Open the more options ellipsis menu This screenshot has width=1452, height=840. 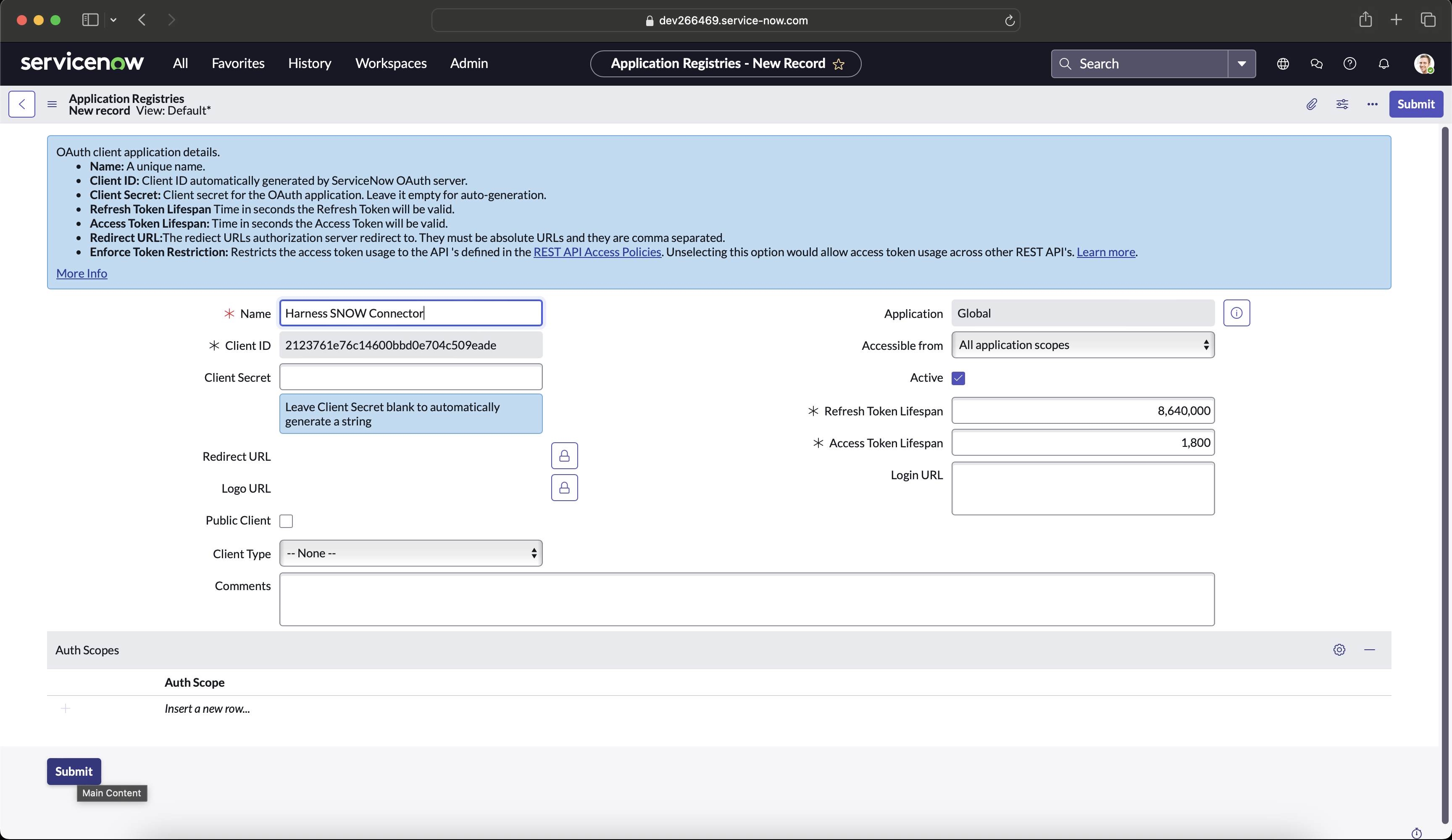click(x=1373, y=104)
